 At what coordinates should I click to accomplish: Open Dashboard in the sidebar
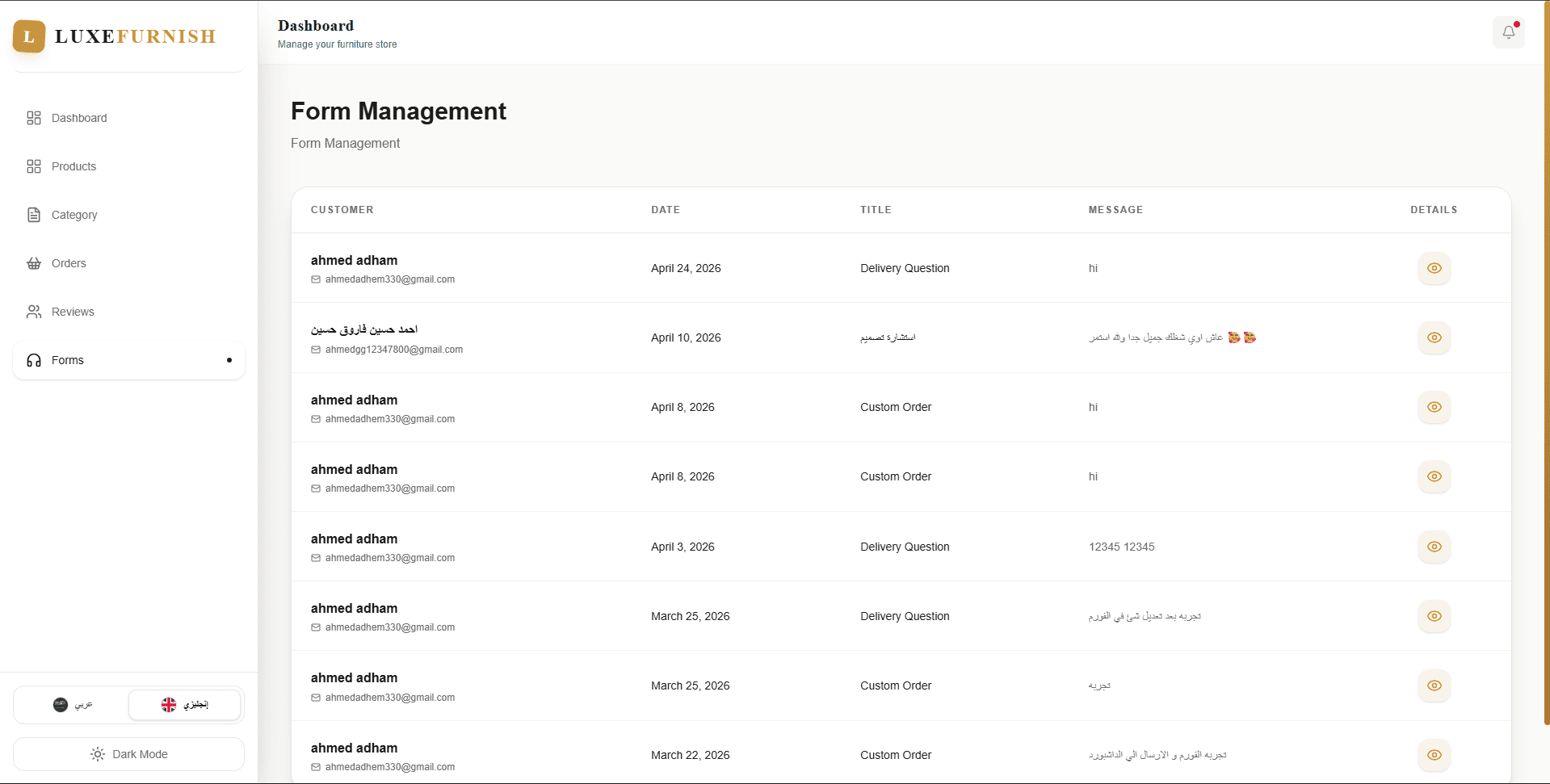128,118
